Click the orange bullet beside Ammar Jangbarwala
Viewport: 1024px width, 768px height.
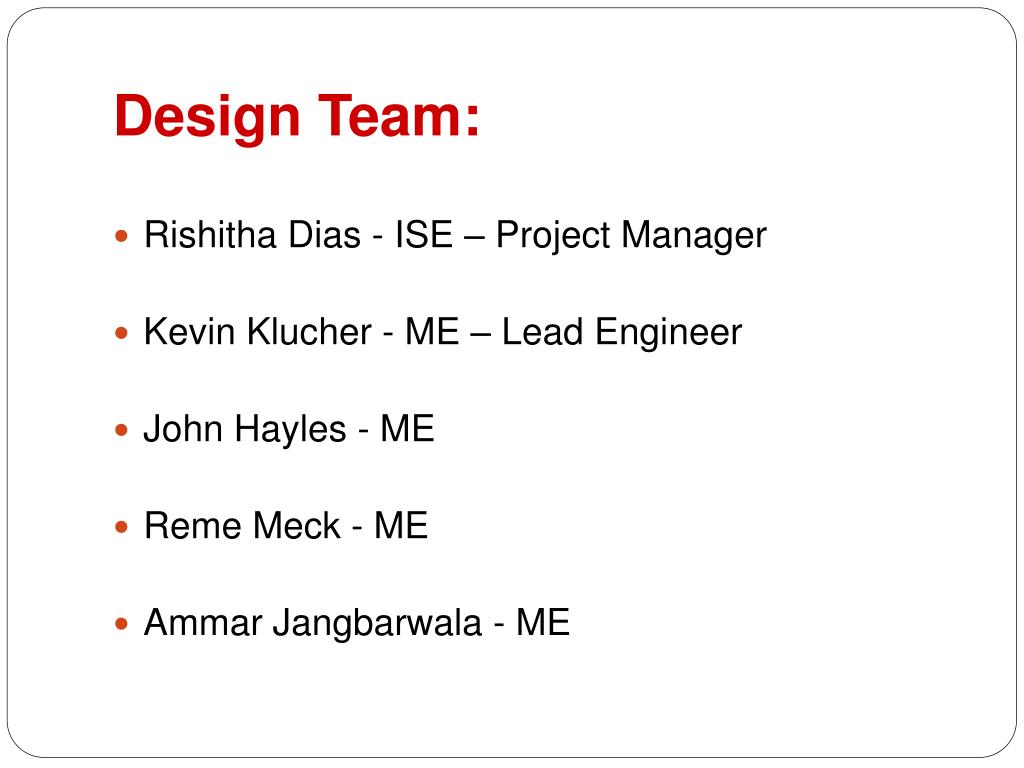click(x=121, y=624)
